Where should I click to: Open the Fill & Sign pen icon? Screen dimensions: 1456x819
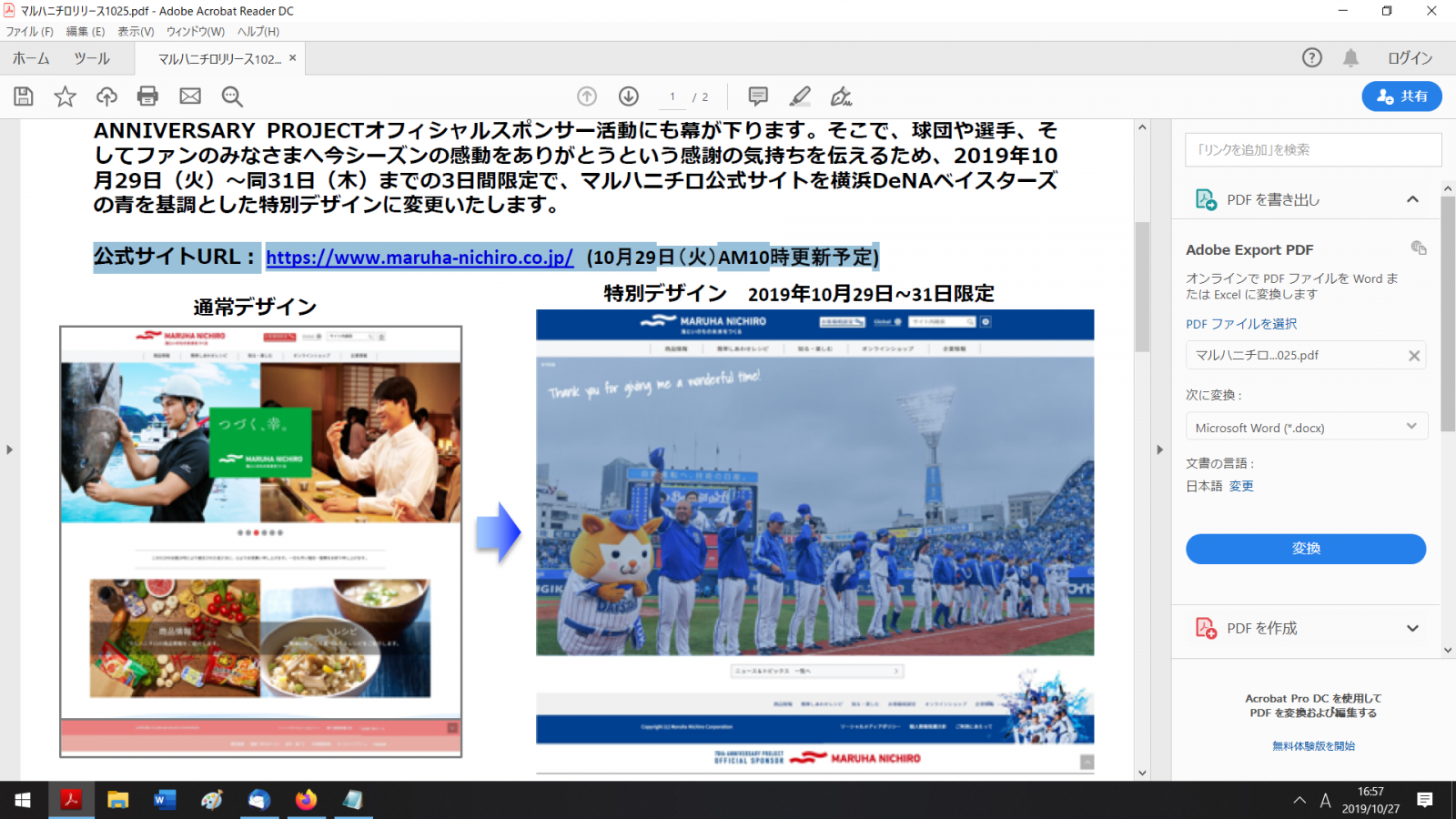[842, 96]
